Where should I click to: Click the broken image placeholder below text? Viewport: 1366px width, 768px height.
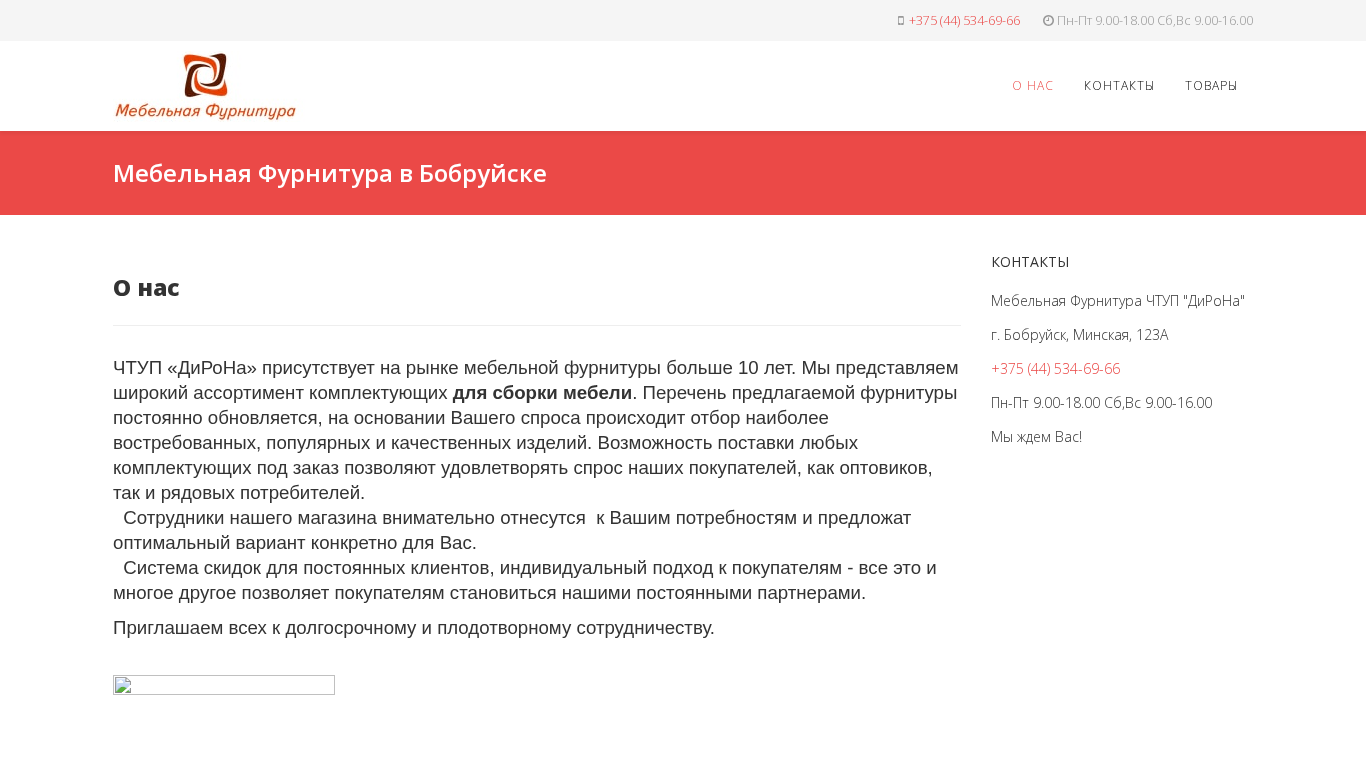224,685
